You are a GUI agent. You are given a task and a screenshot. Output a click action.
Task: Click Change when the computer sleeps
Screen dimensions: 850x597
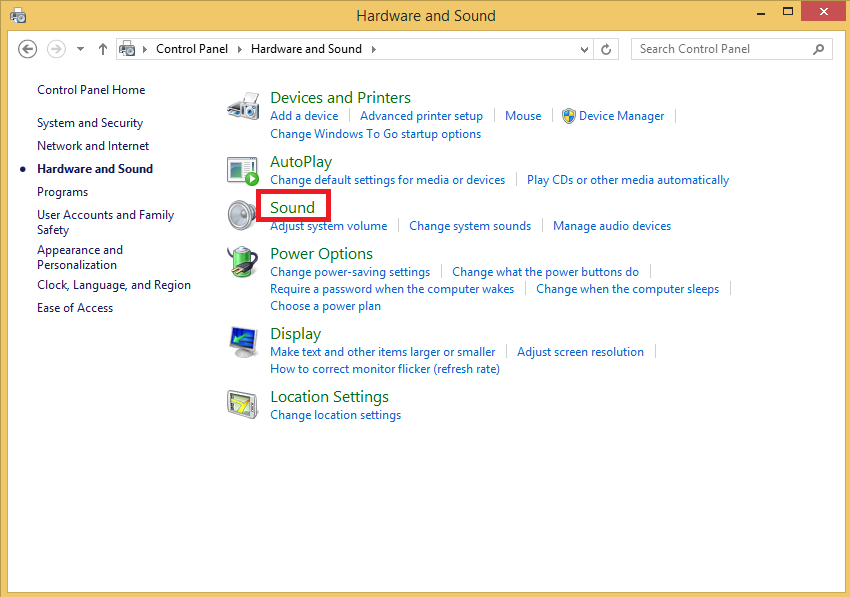click(628, 289)
